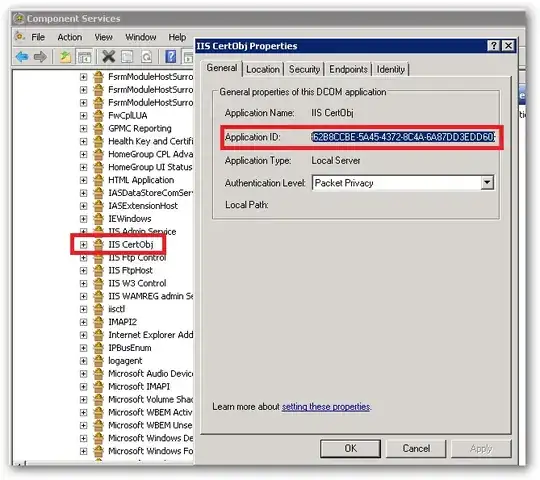Screen dimensions: 540x480
Task: Click the dialog's question mark help button
Action: (494, 45)
